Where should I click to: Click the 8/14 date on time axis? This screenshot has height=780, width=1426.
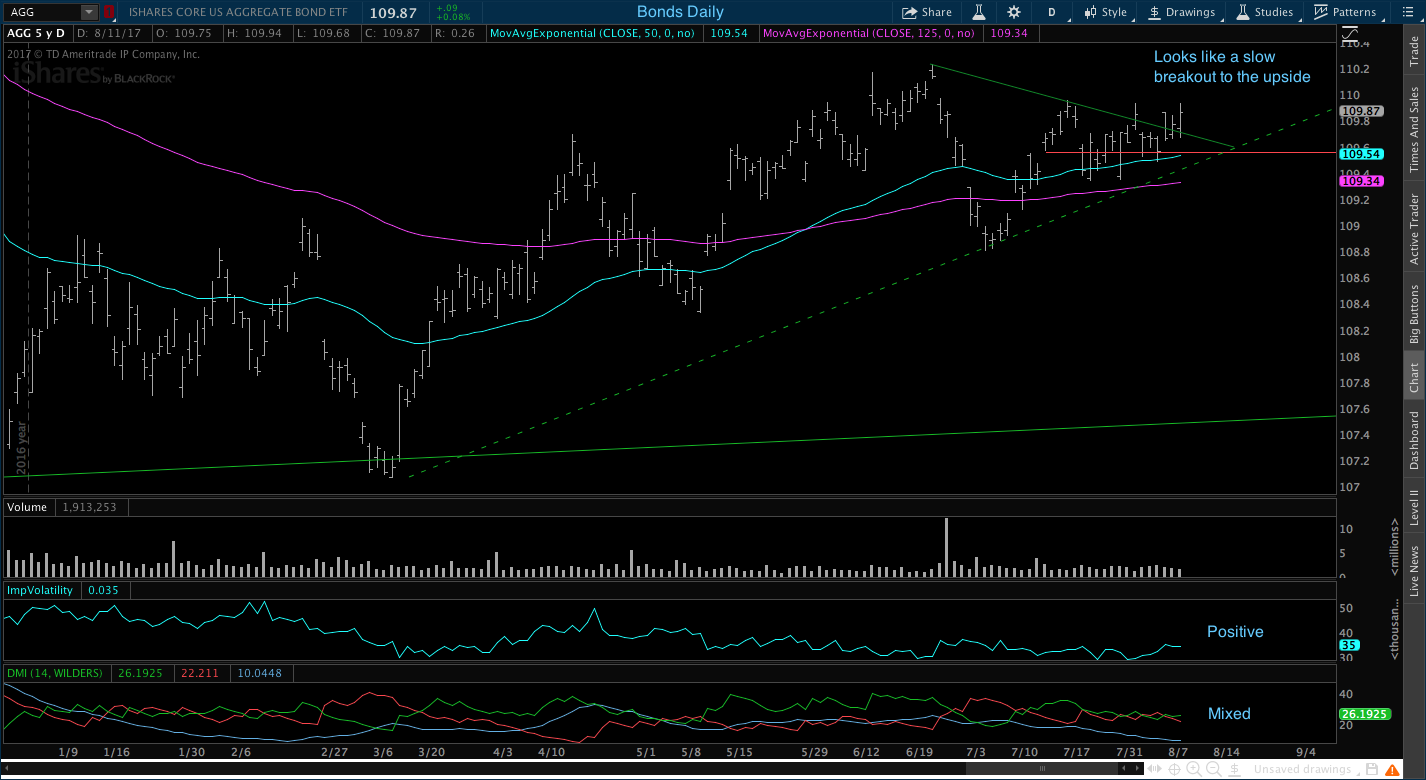pos(1226,751)
